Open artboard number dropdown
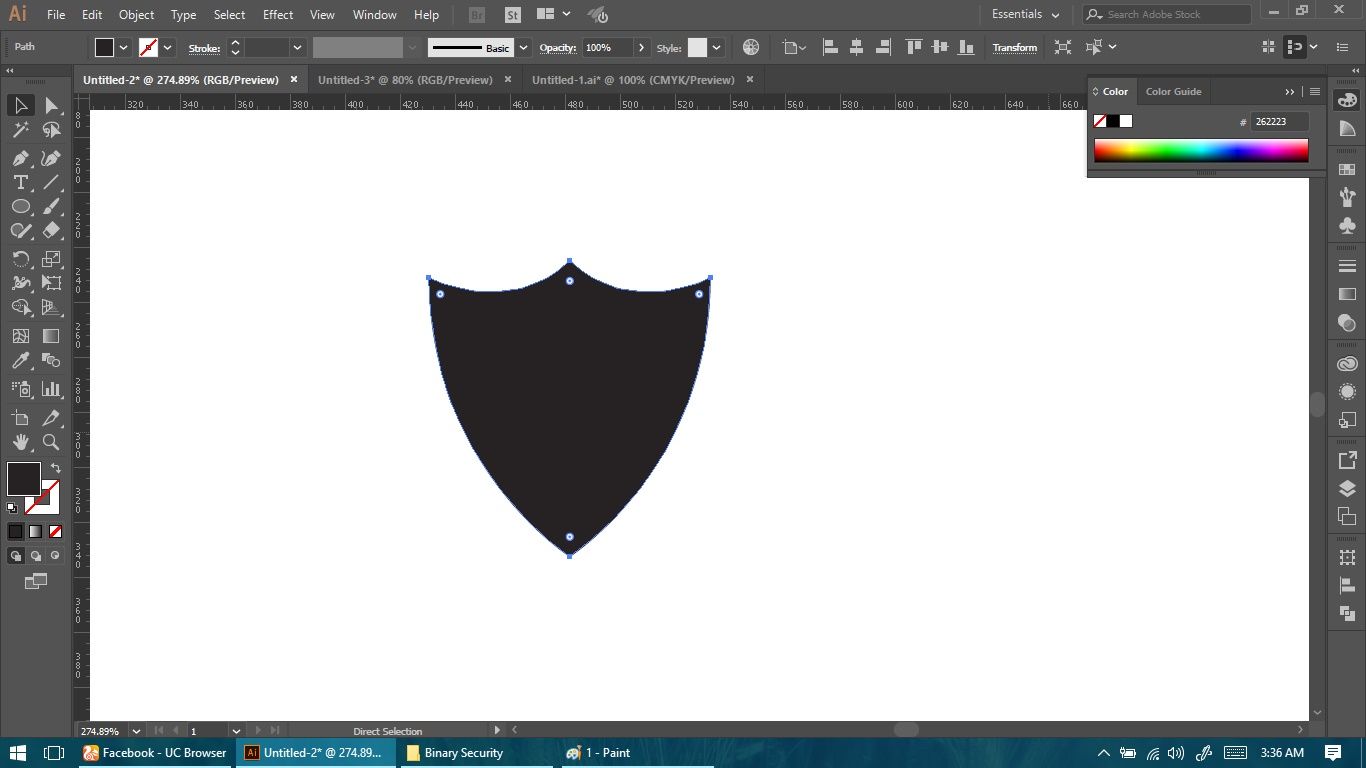 (x=237, y=731)
